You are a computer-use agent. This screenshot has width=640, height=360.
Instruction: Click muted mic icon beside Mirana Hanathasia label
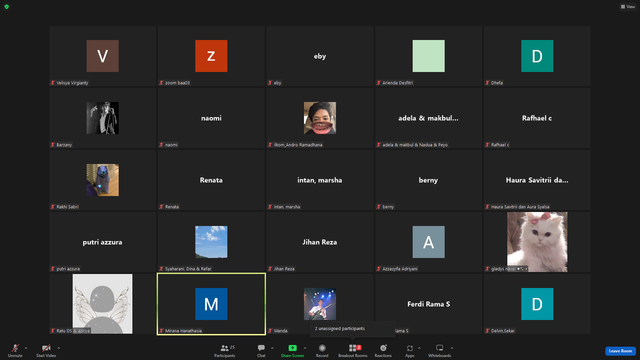162,331
